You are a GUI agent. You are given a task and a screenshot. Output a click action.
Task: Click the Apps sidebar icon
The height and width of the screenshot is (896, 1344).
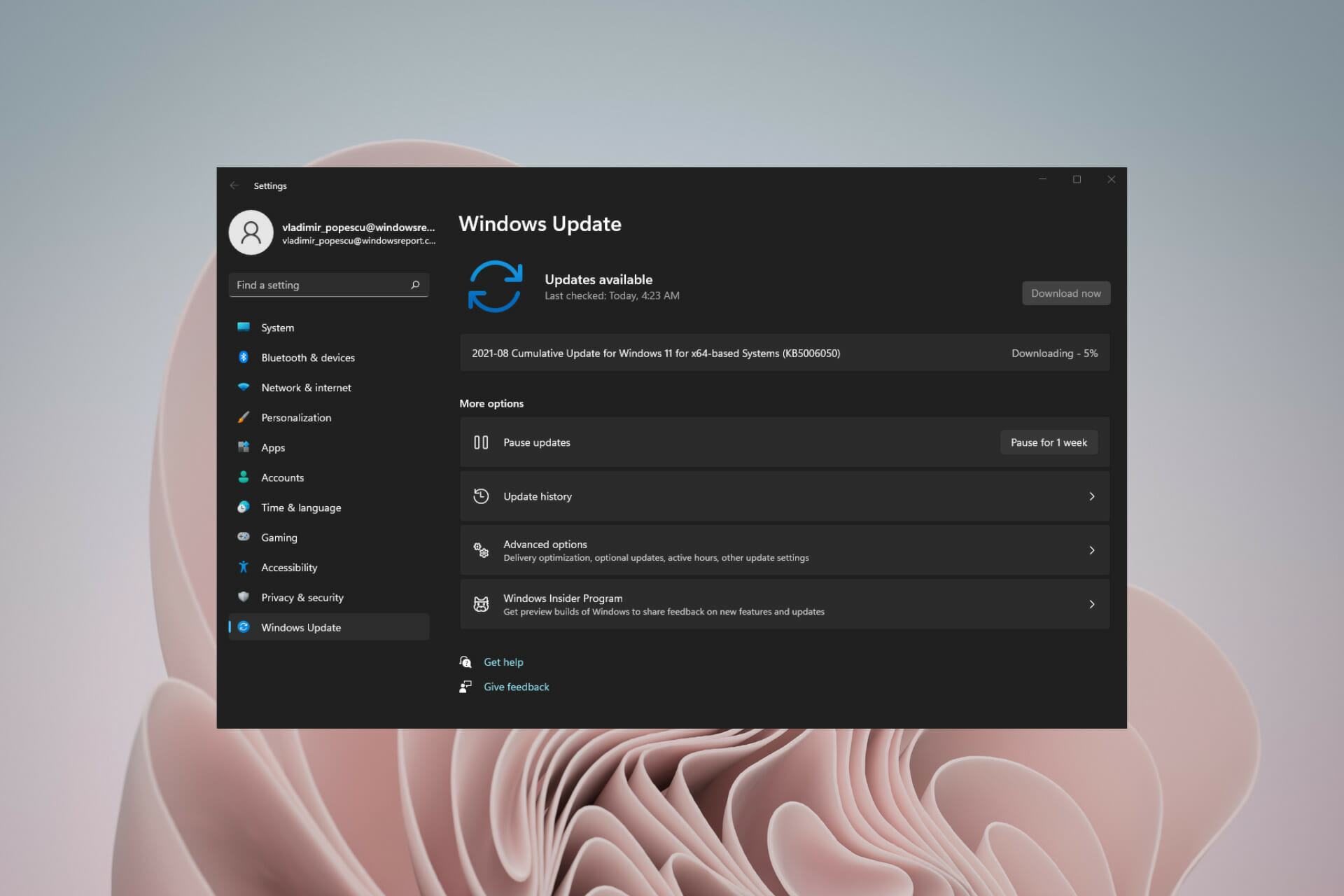(244, 447)
